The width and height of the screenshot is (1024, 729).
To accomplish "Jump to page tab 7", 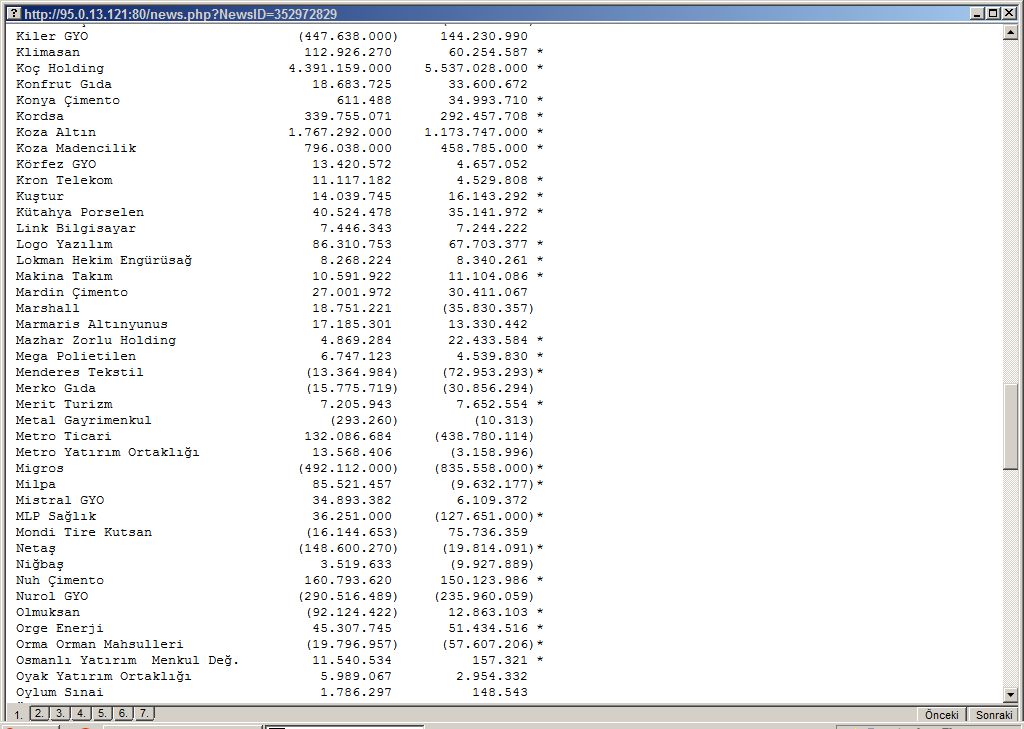I will (x=144, y=714).
